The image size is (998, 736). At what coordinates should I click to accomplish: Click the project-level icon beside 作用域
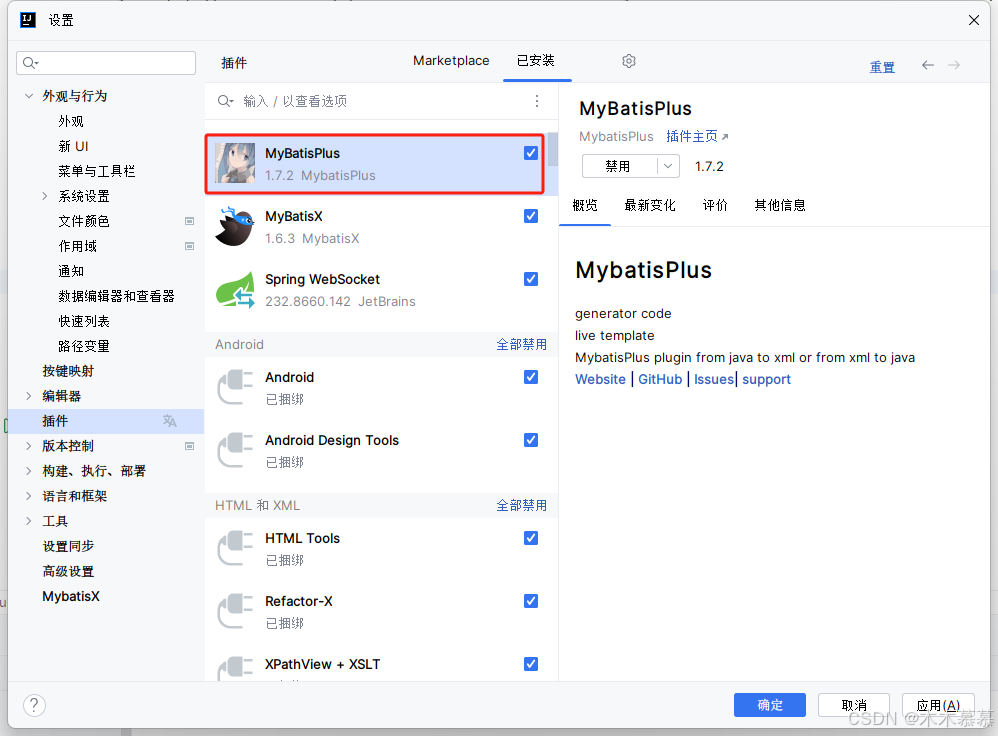189,246
